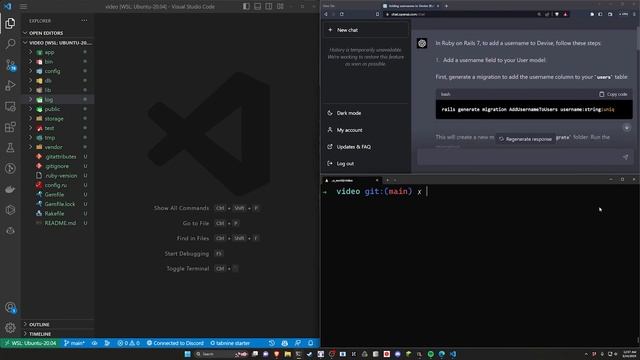Open the Gemfile.lock file
640x360 pixels.
click(x=58, y=204)
